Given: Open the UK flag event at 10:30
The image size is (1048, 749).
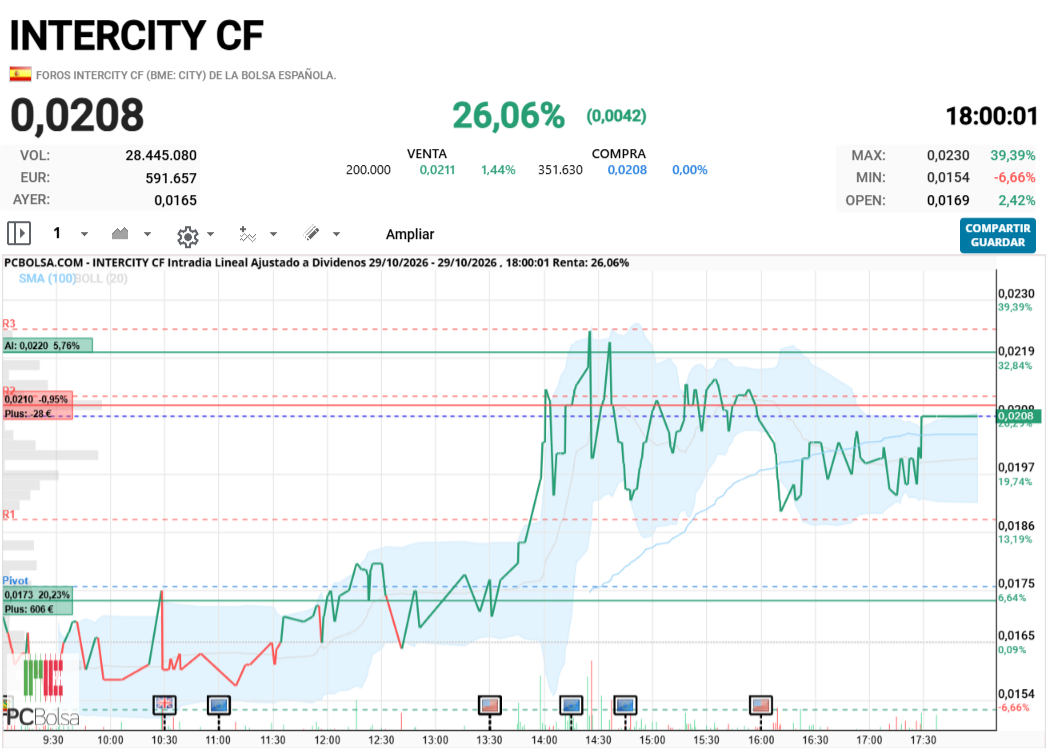Looking at the screenshot, I should [x=164, y=704].
